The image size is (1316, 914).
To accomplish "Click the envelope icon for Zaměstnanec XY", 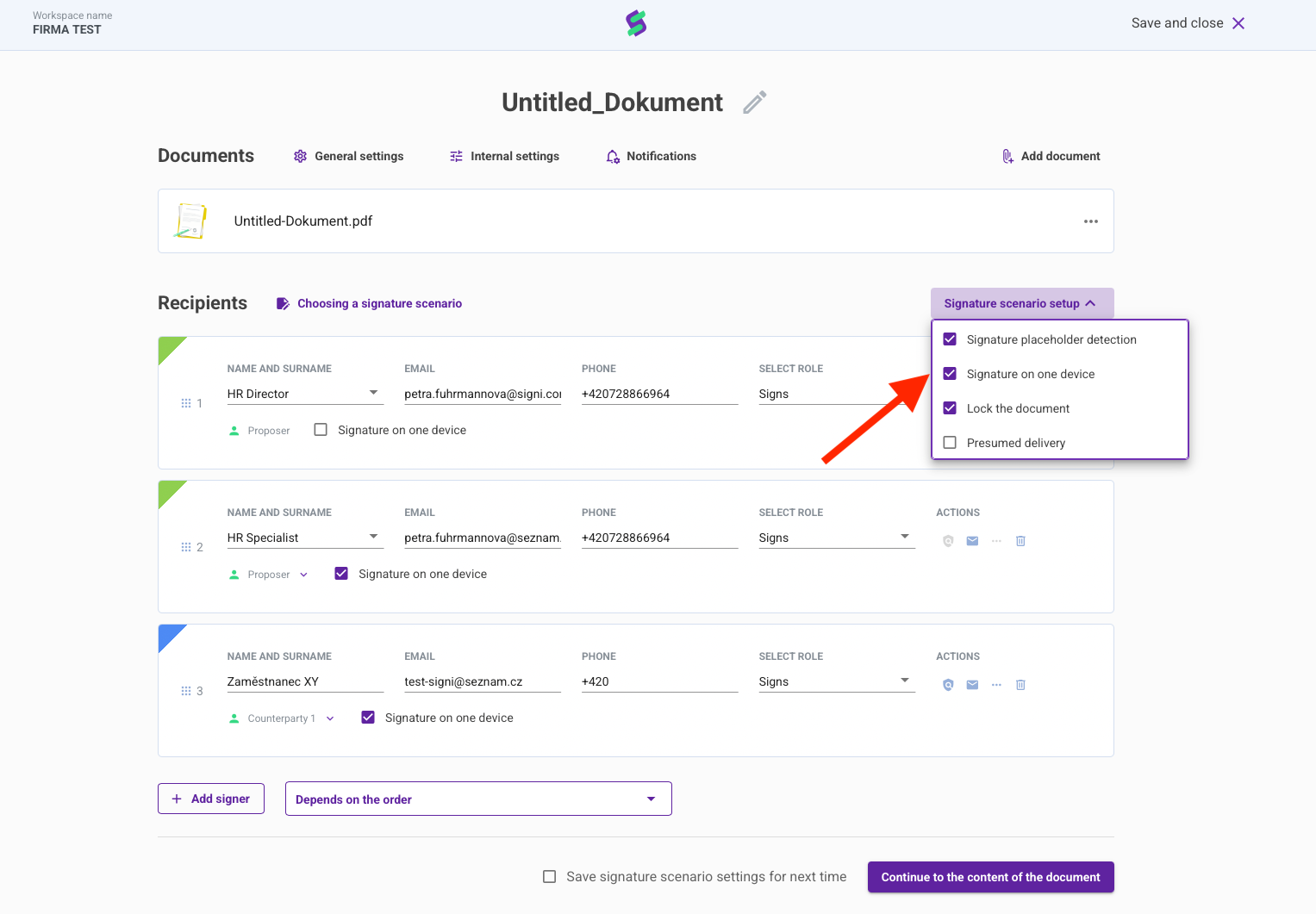I will [x=972, y=685].
